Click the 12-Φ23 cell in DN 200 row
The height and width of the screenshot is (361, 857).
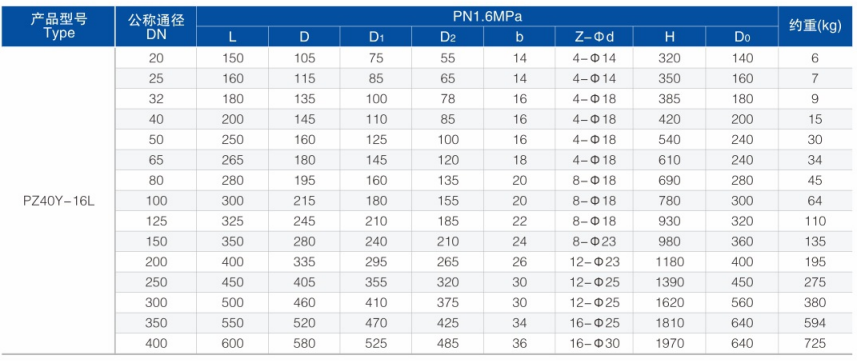click(x=595, y=262)
